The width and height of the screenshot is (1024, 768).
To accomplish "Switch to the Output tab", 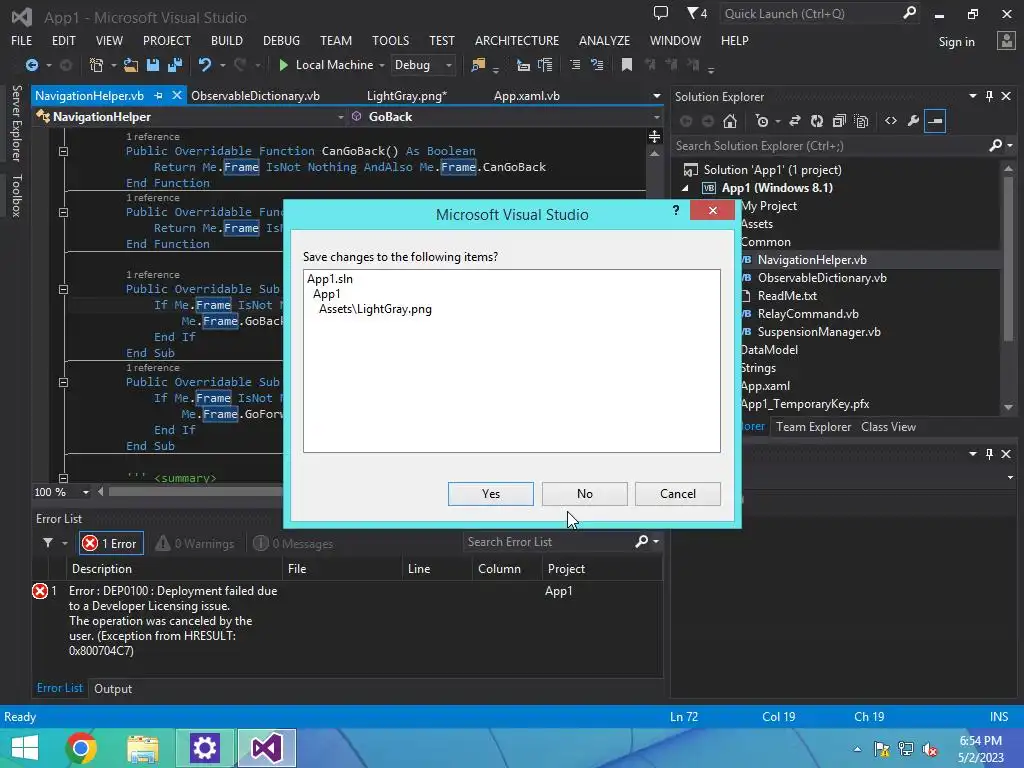I will coord(113,688).
